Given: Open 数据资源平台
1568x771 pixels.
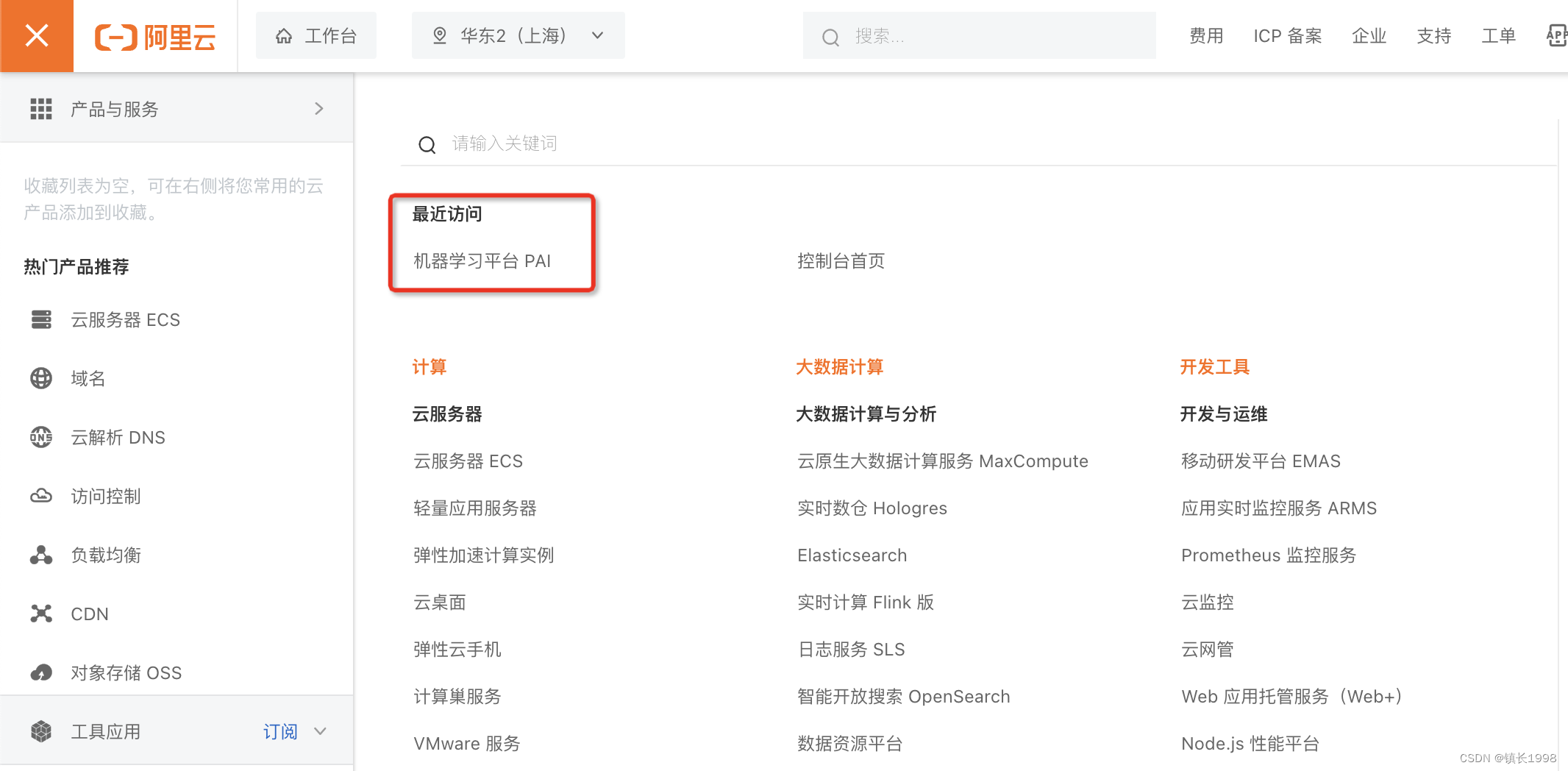Looking at the screenshot, I should click(850, 744).
